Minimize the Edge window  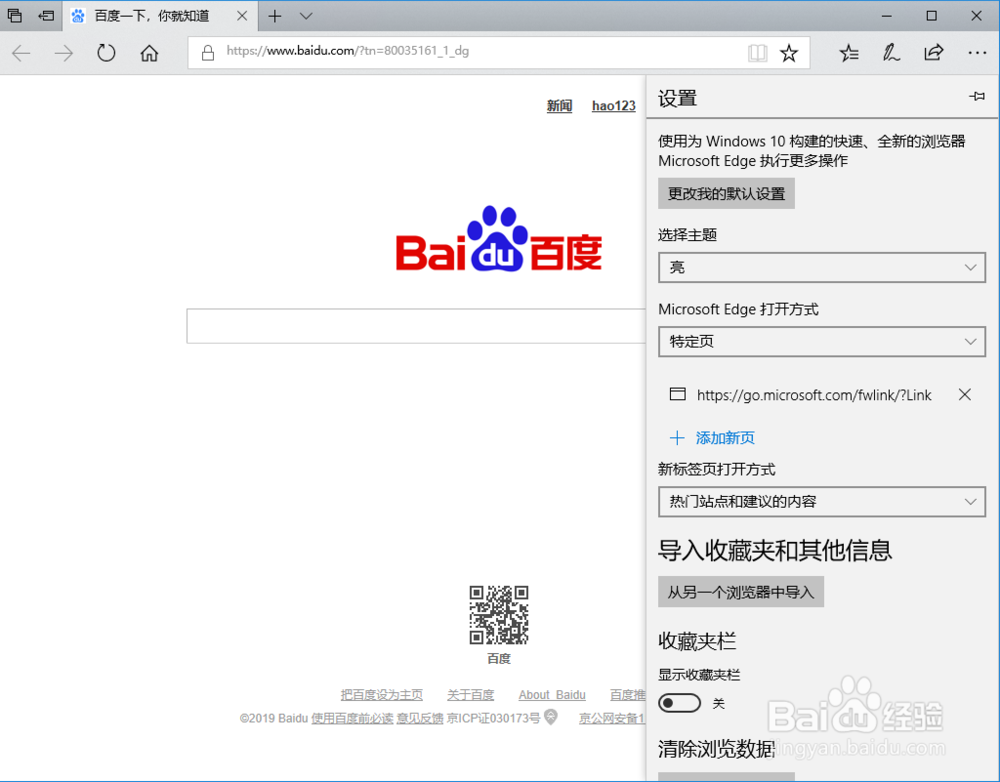pos(886,16)
